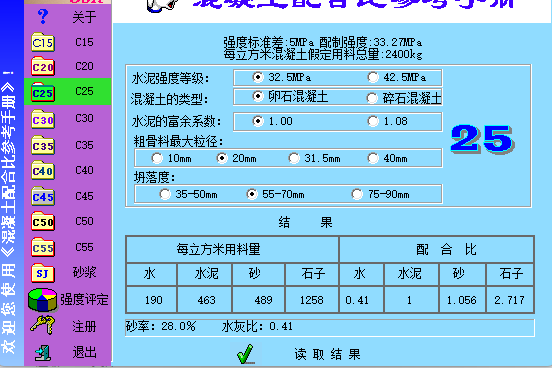Select 31.5mm maximum aggregate size

[x=294, y=158]
